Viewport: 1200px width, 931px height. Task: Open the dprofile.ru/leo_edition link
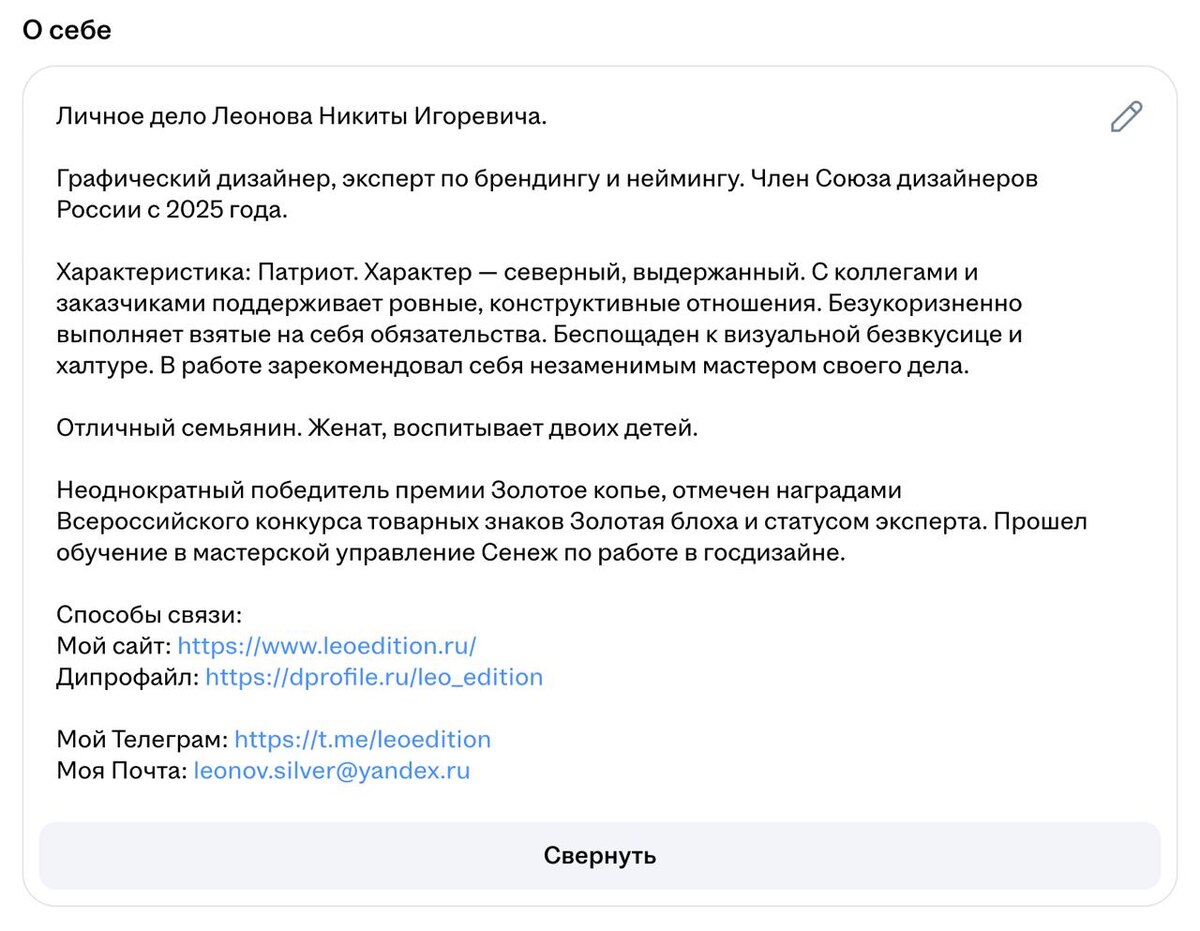[374, 677]
